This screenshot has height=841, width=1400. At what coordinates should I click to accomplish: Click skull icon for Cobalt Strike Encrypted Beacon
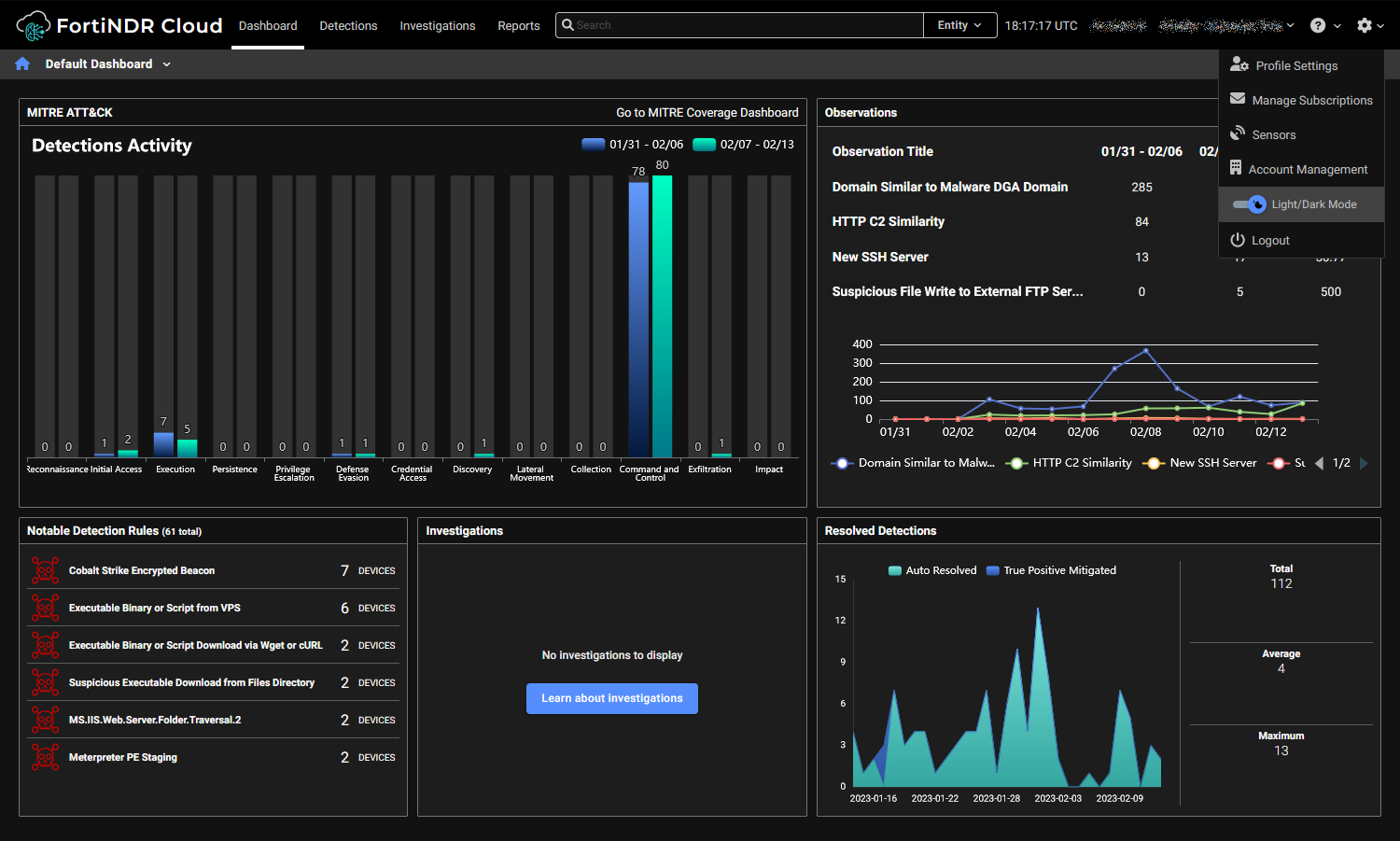pyautogui.click(x=45, y=570)
